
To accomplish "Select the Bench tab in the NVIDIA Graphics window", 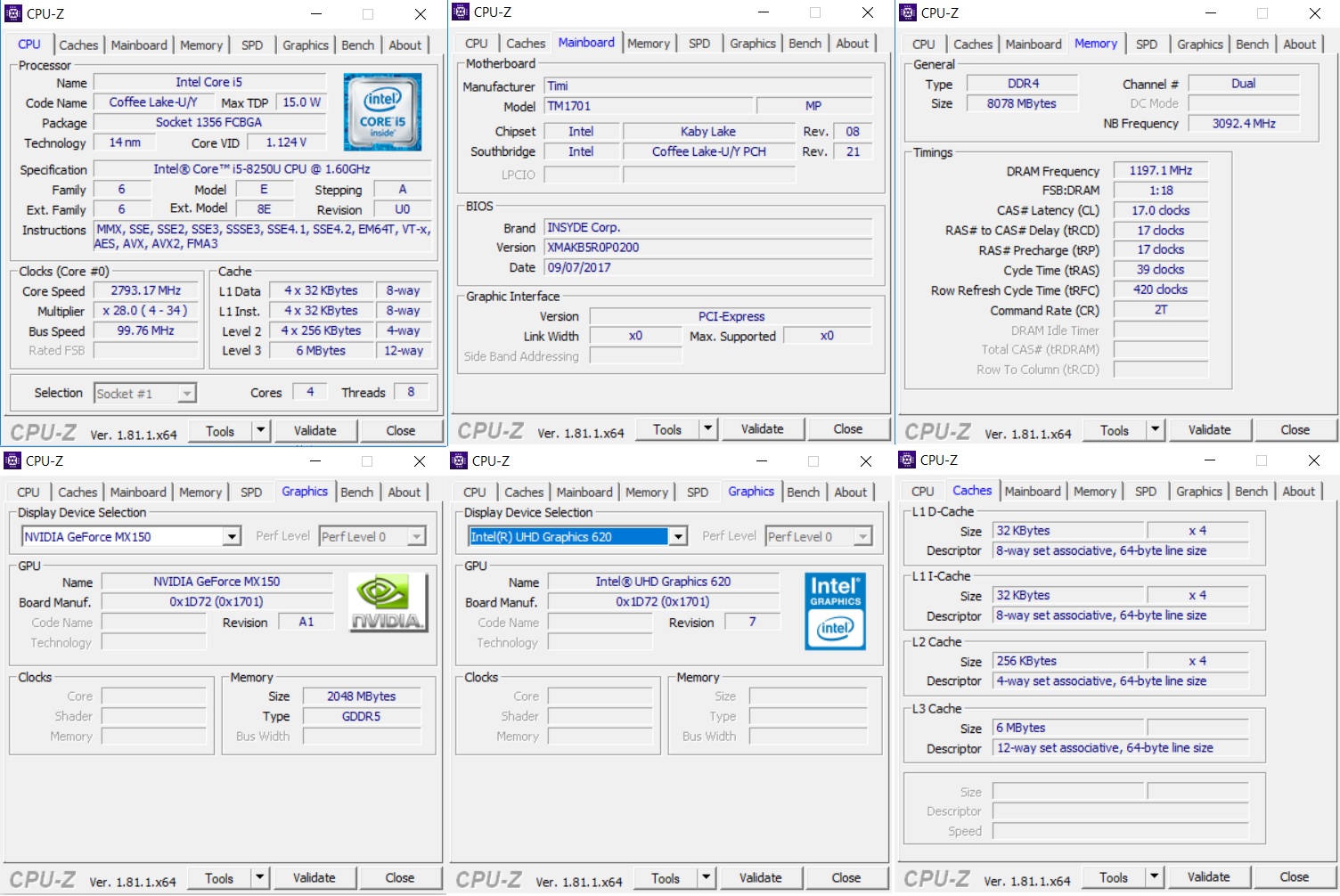I will pyautogui.click(x=357, y=493).
